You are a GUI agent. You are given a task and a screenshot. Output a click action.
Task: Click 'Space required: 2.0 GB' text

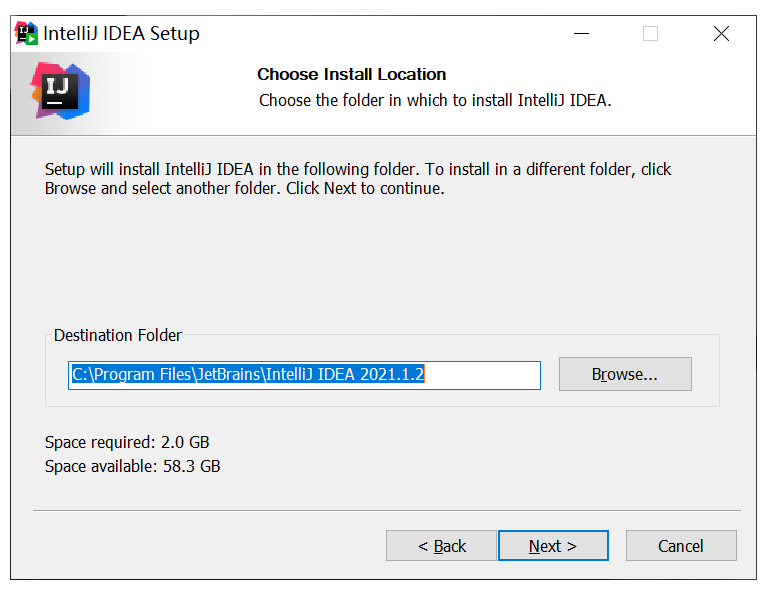pos(127,442)
